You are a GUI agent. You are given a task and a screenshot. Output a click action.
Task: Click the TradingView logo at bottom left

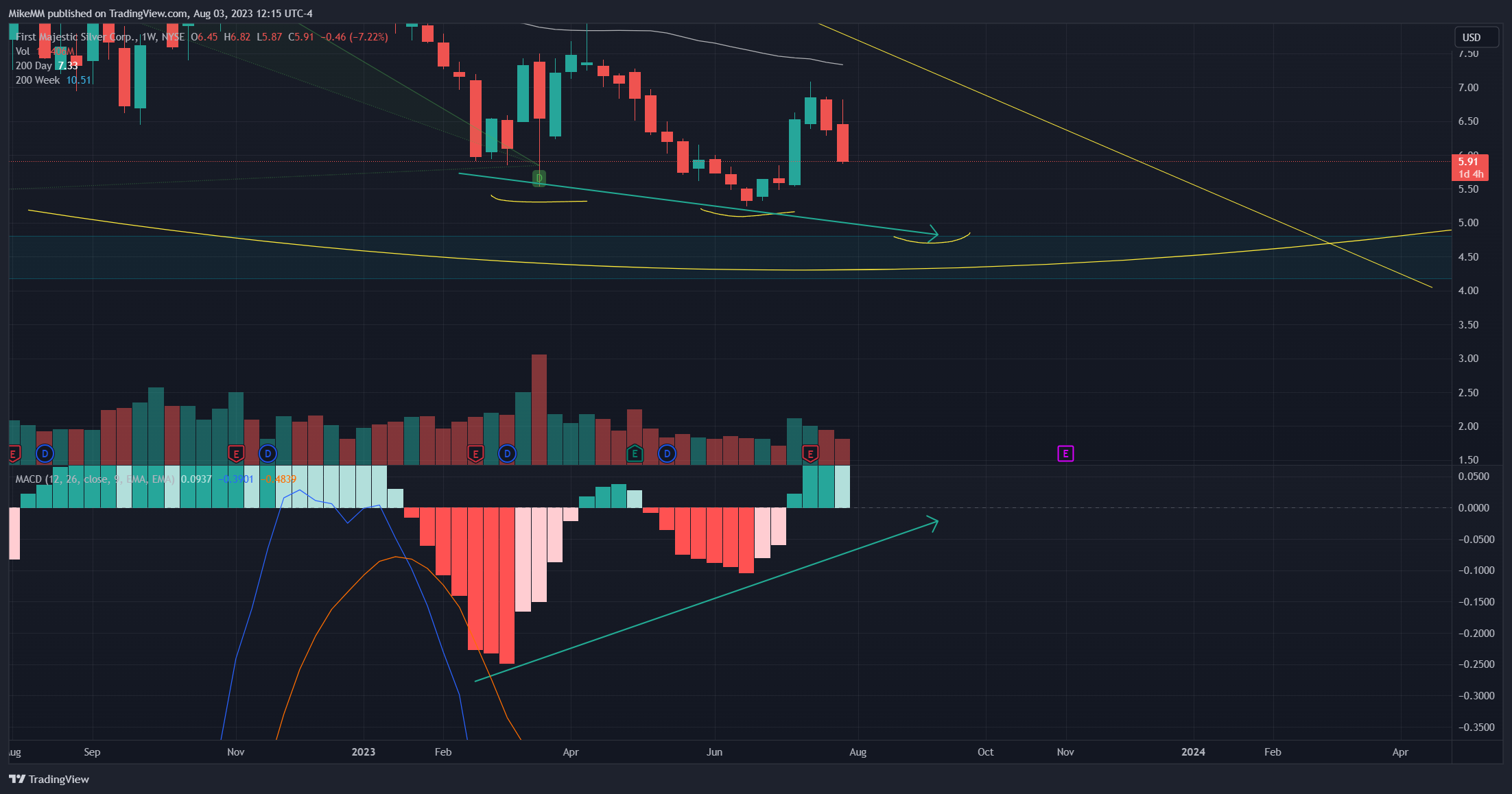49,779
